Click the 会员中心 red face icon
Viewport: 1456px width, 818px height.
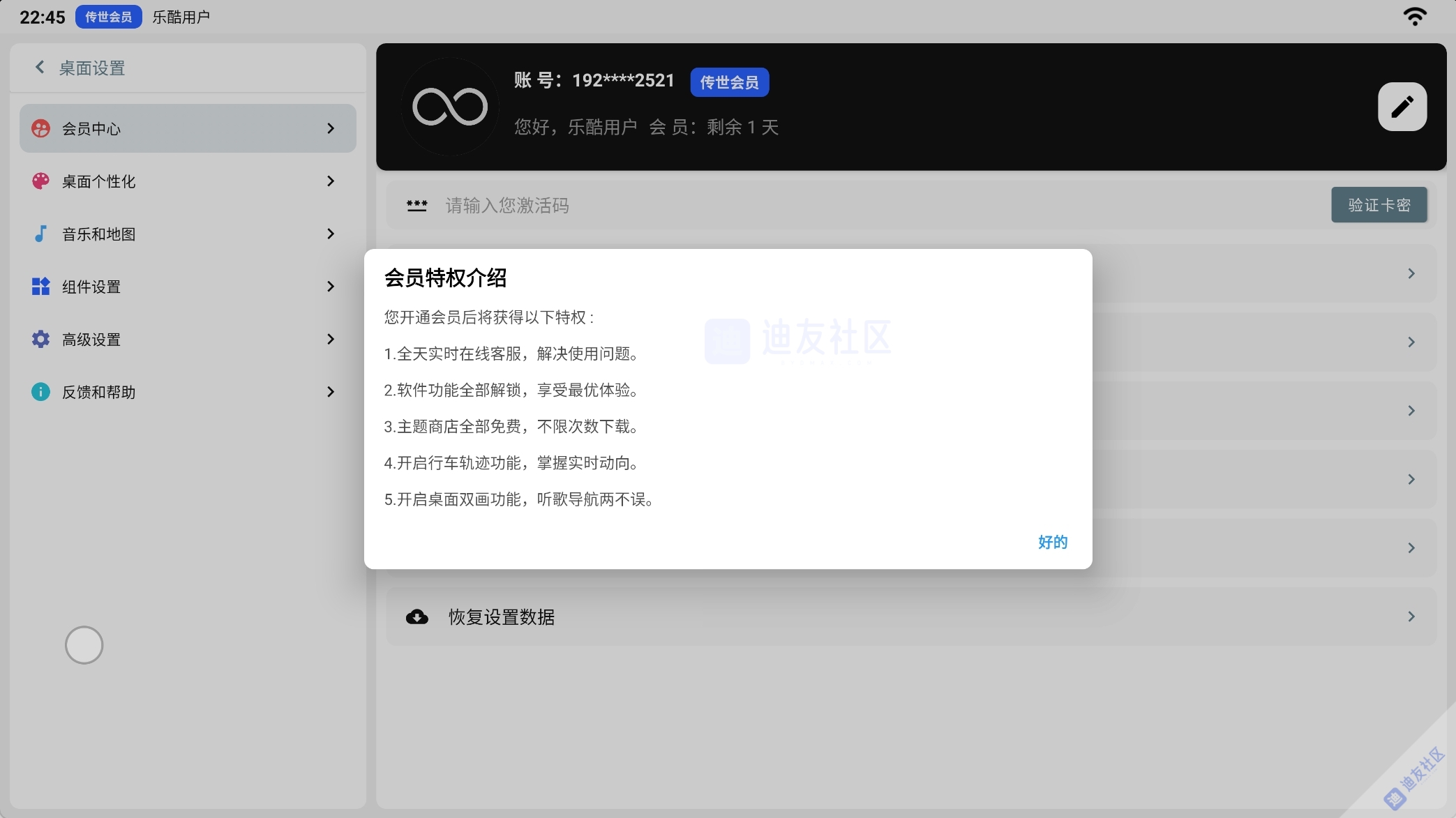[x=40, y=128]
